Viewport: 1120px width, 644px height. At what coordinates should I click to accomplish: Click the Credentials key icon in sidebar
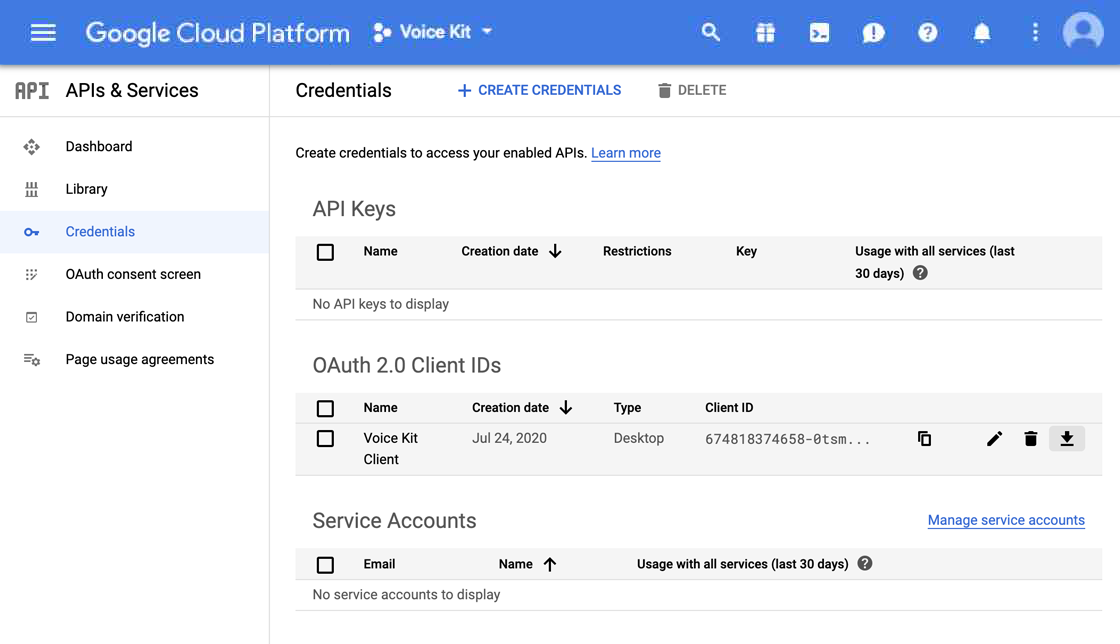coord(31,232)
